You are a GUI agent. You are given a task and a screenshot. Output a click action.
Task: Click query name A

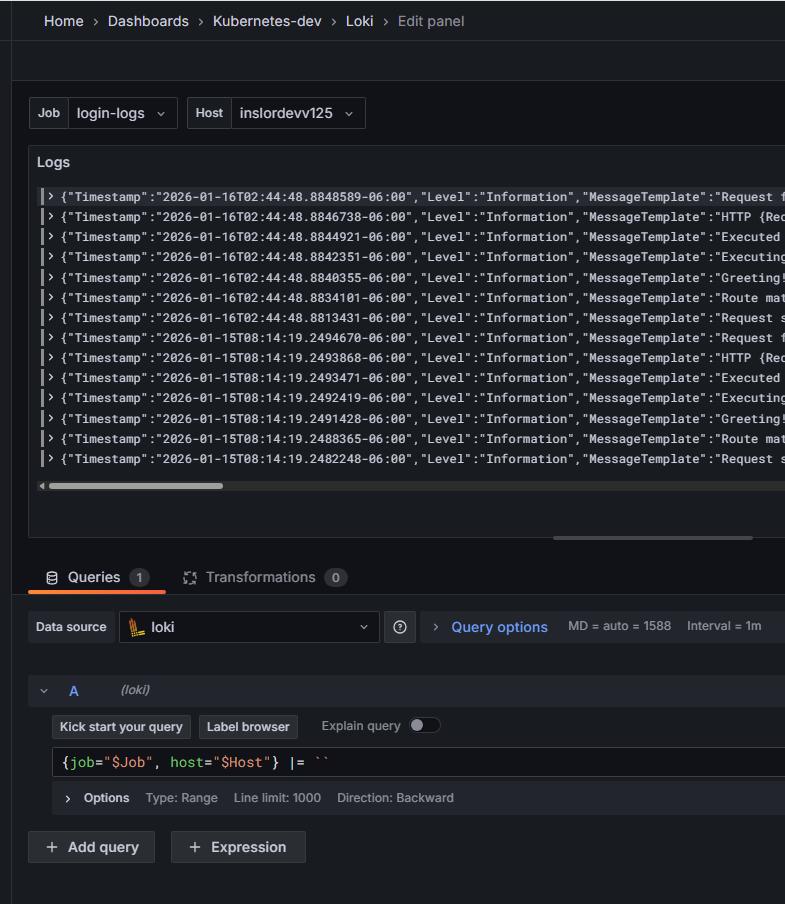pos(74,691)
